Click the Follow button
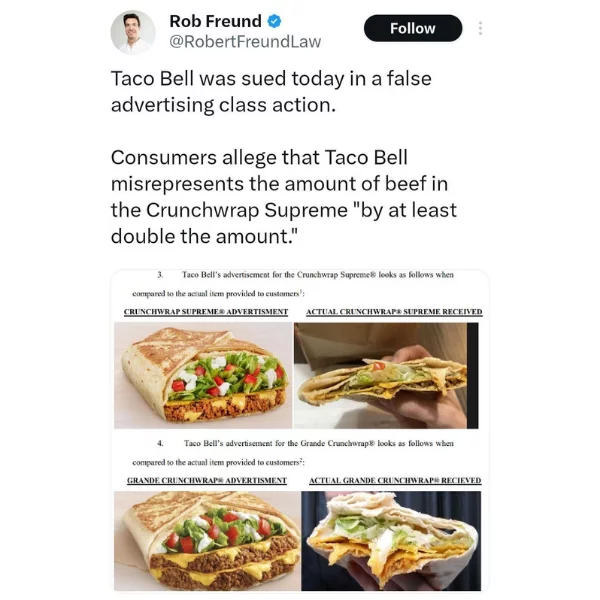 pos(413,28)
